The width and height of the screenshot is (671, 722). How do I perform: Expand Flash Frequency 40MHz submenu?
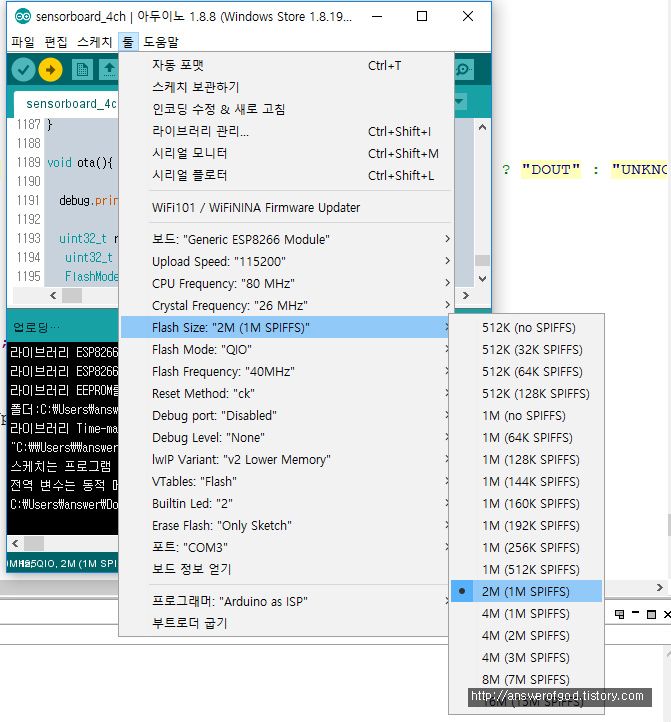point(286,372)
